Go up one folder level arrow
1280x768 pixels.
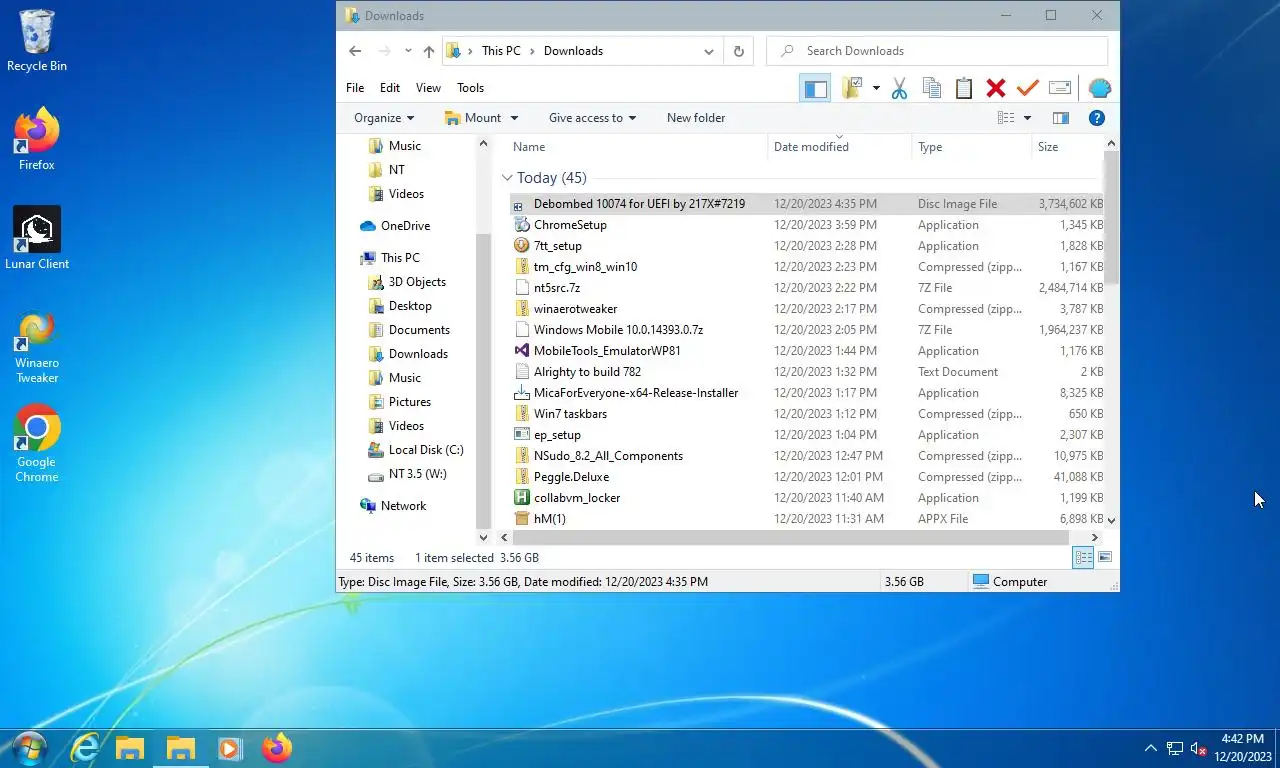pyautogui.click(x=429, y=51)
